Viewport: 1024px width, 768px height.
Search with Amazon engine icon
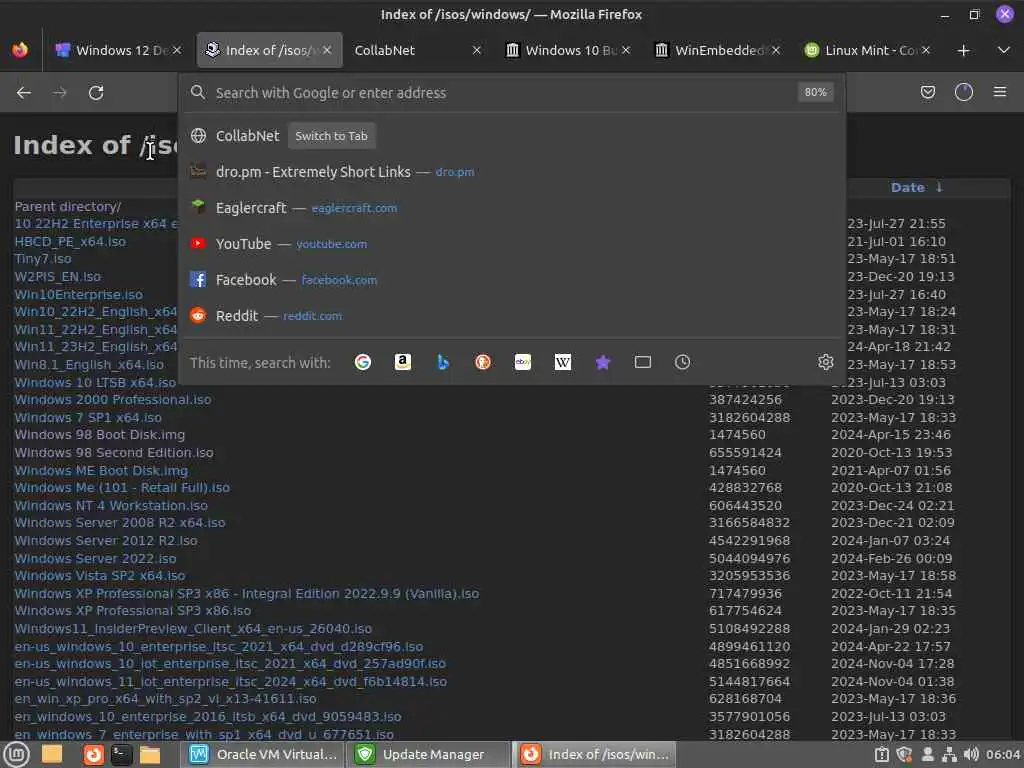point(403,362)
